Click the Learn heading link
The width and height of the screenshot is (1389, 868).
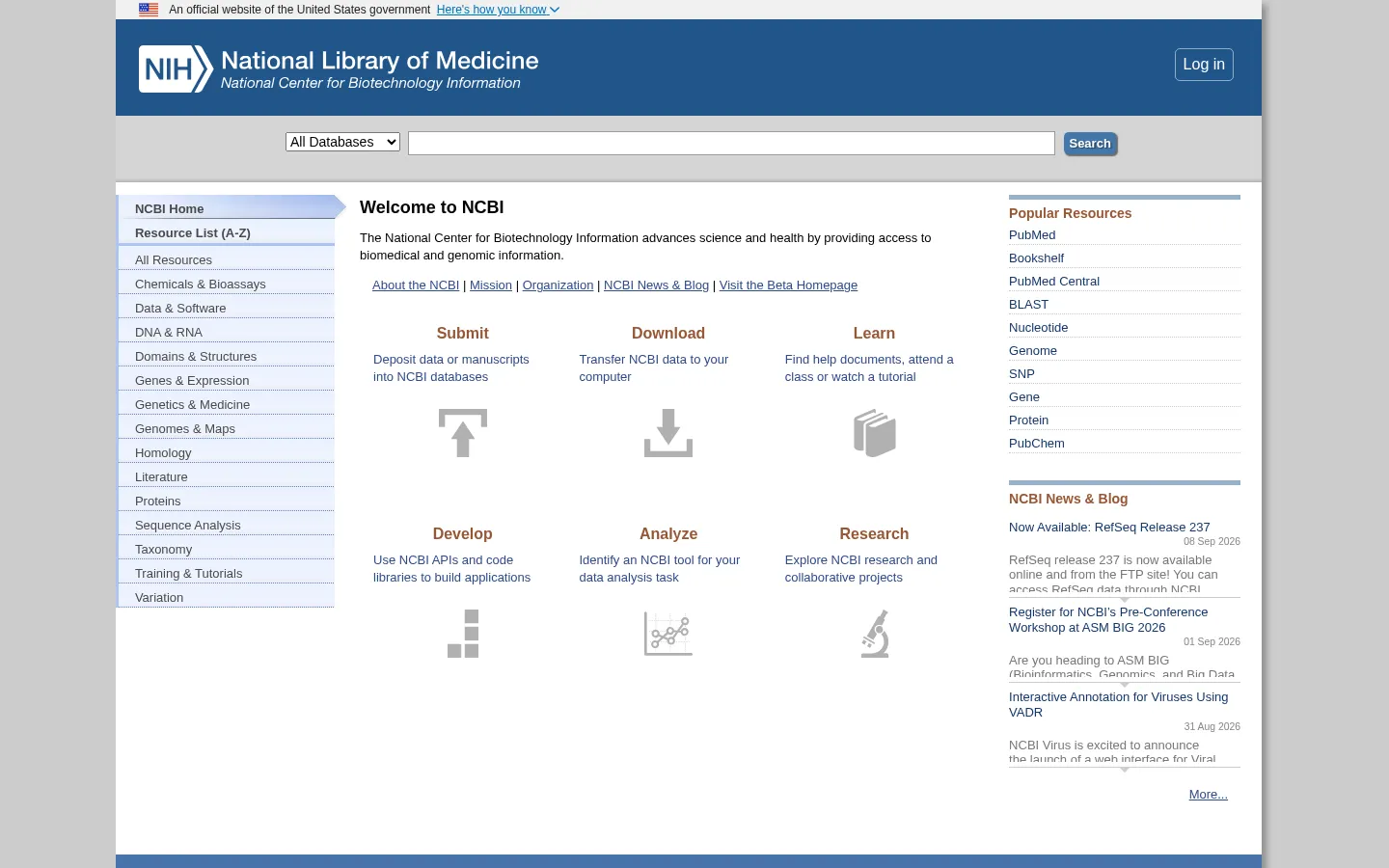pyautogui.click(x=874, y=333)
